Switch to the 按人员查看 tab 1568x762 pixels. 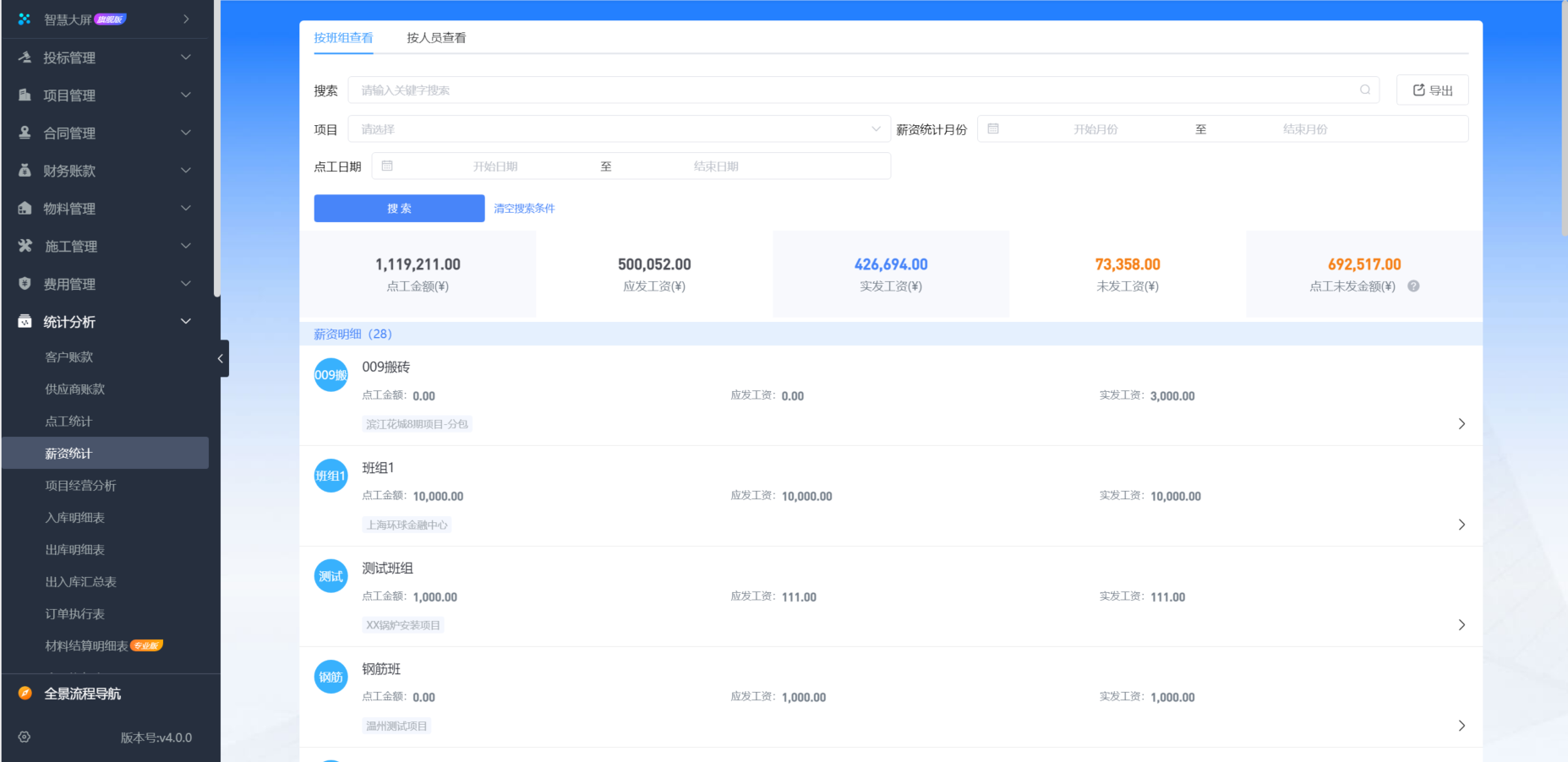click(x=436, y=37)
